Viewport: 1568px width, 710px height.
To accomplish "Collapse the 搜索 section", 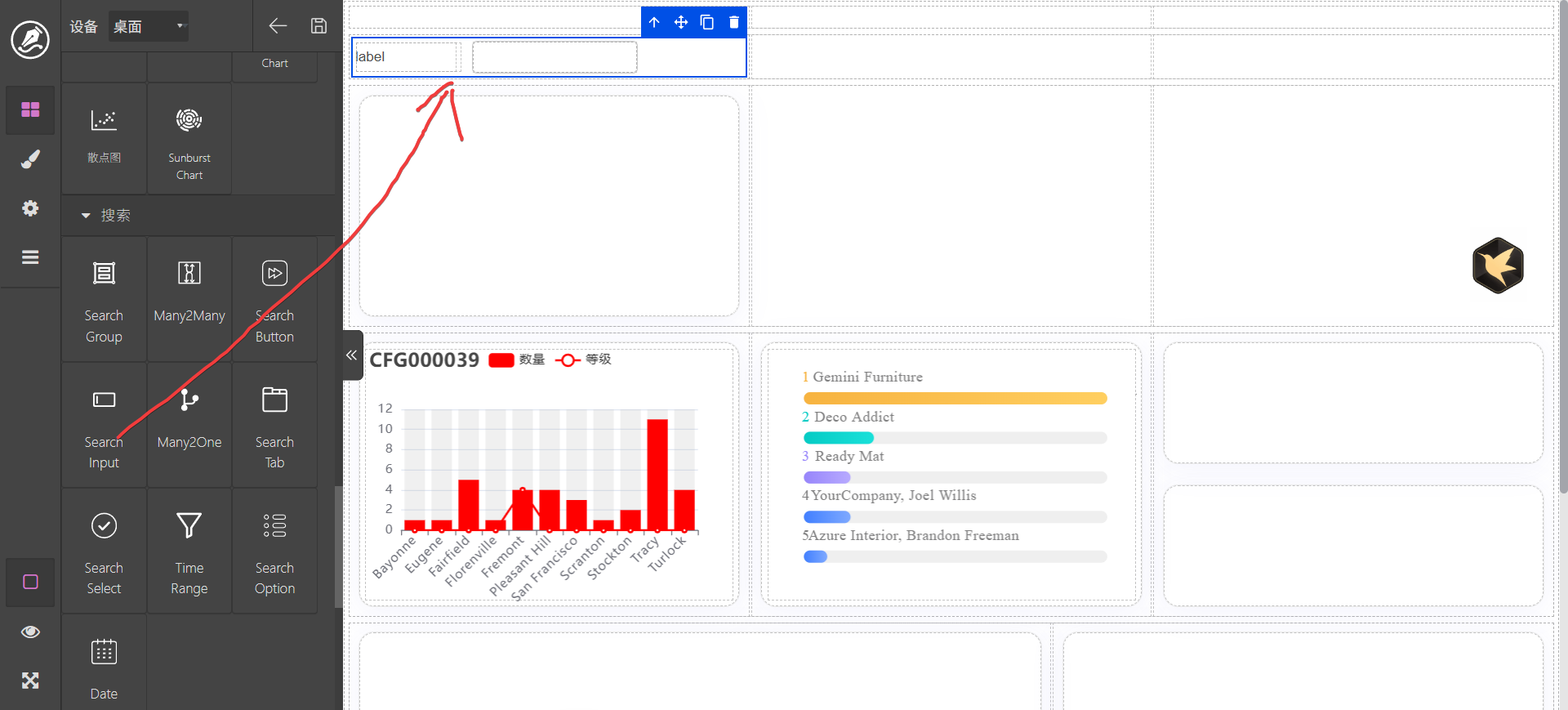I will 86,216.
